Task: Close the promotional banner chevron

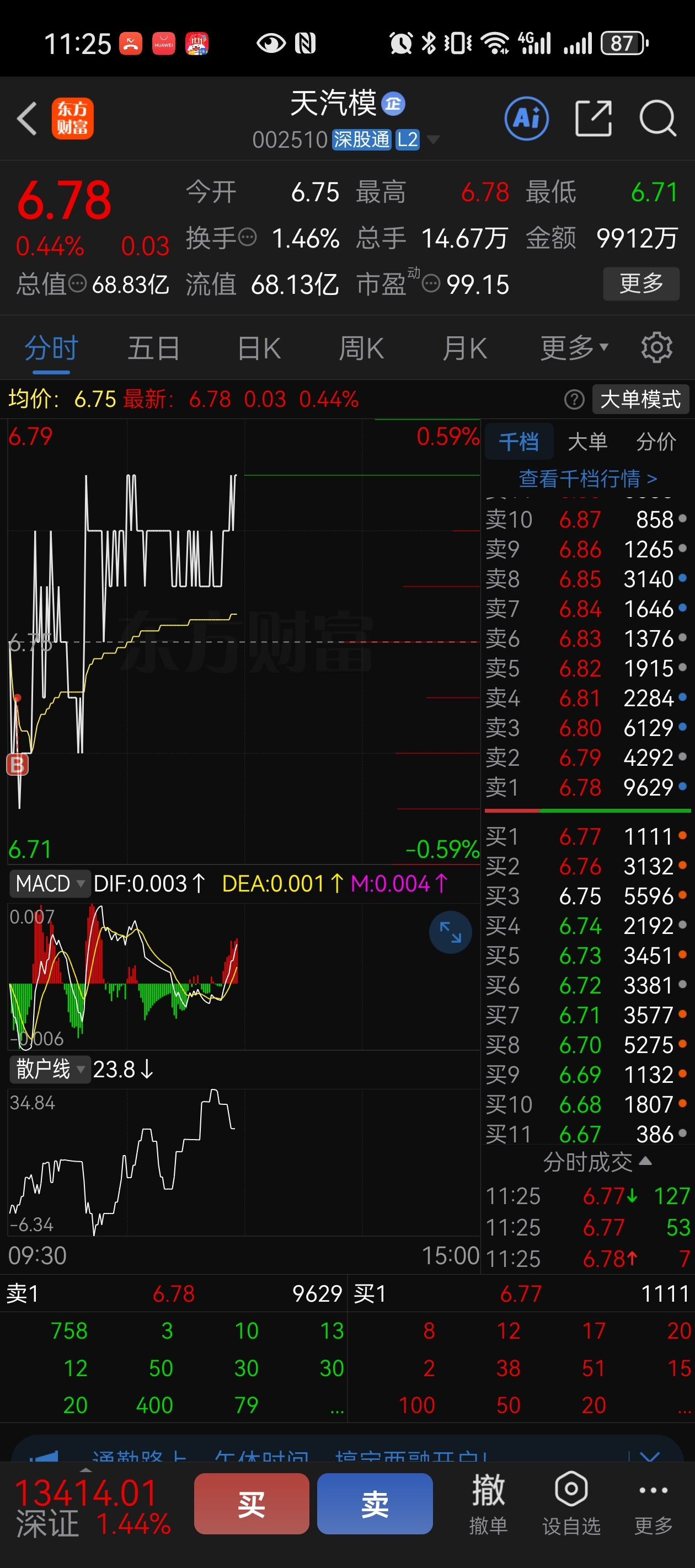Action: pos(650,1456)
